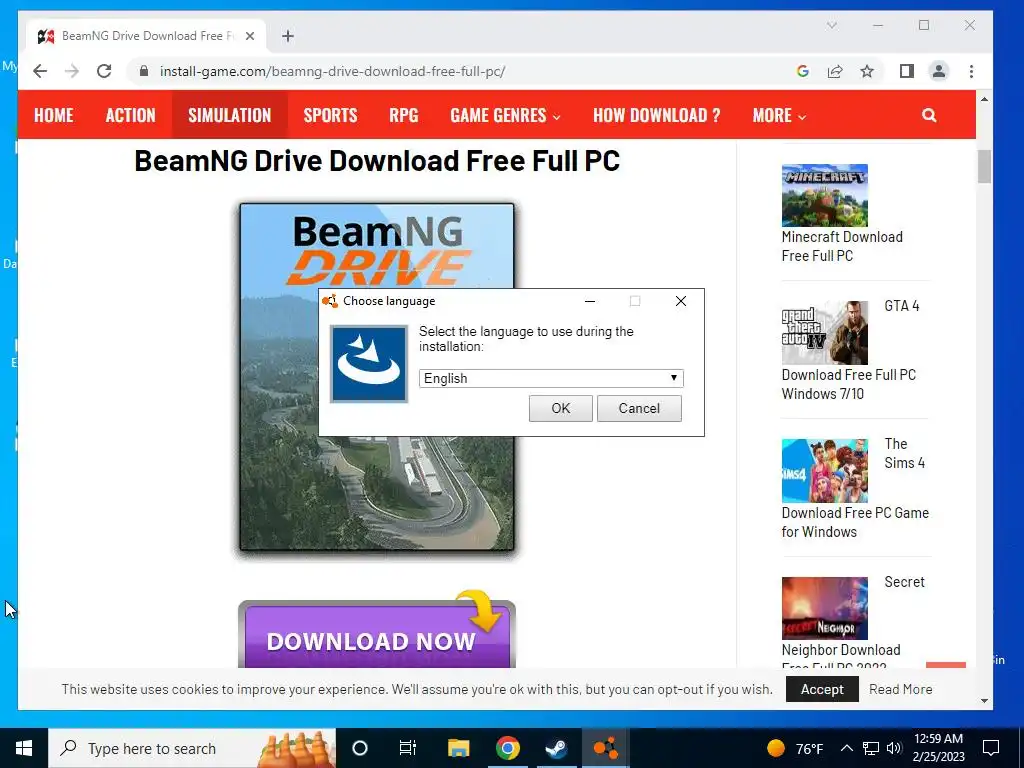The image size is (1024, 768).
Task: Click the BeamNG Drive Download Free Full PC heading
Action: coord(377,161)
